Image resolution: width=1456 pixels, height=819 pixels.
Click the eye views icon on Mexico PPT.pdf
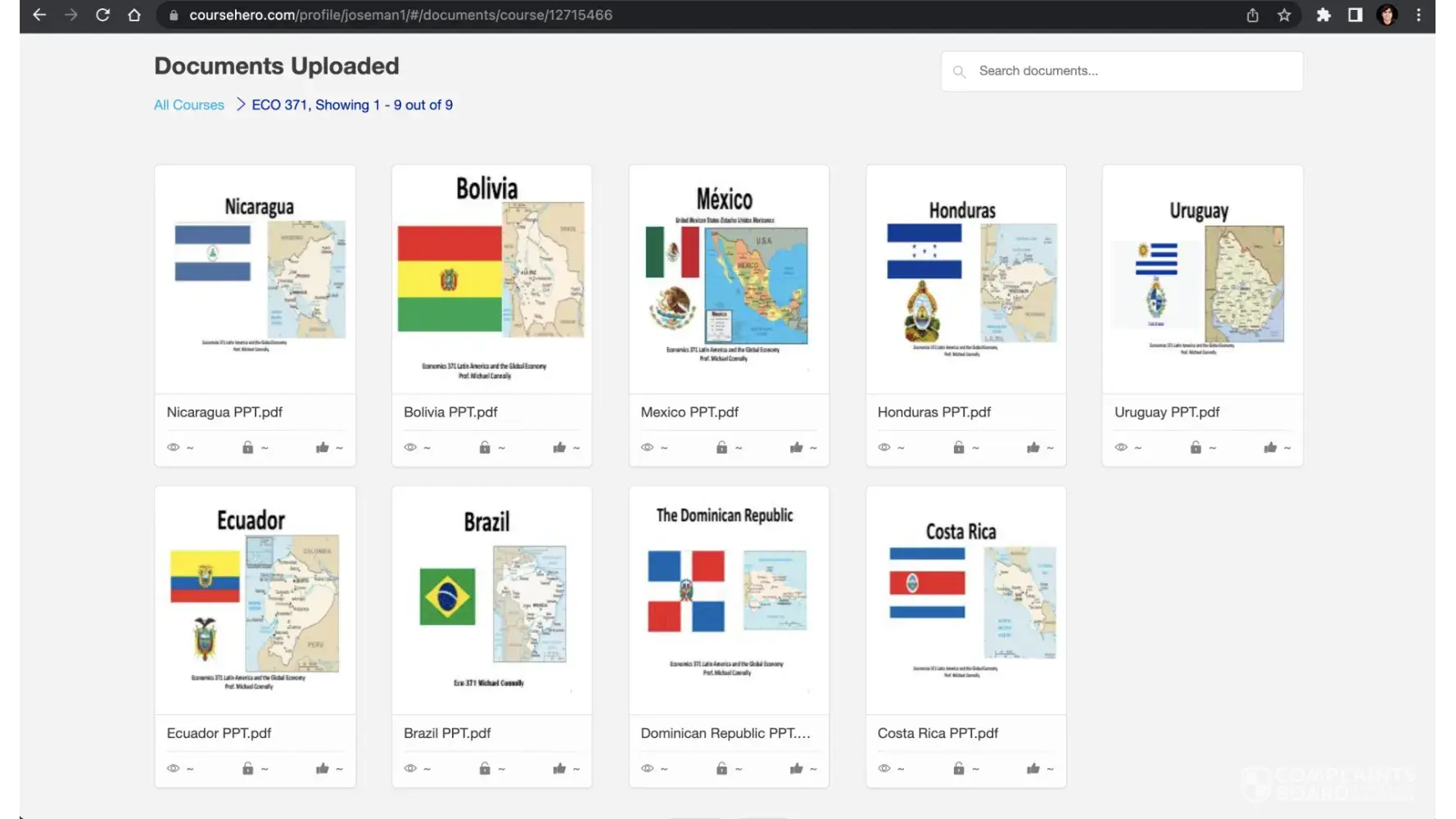coord(647,447)
